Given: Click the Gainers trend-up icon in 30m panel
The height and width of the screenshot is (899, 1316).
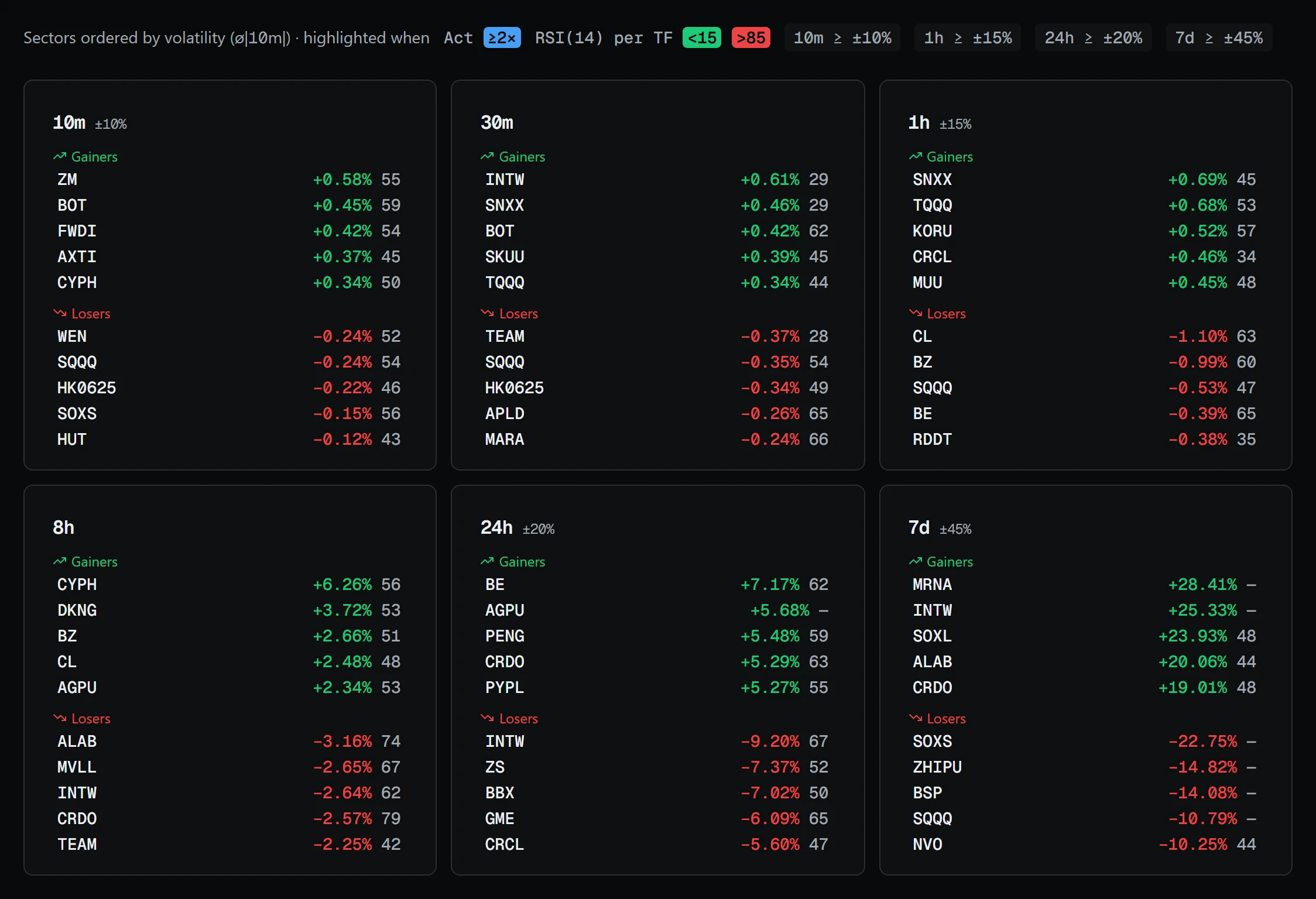Looking at the screenshot, I should (x=487, y=156).
